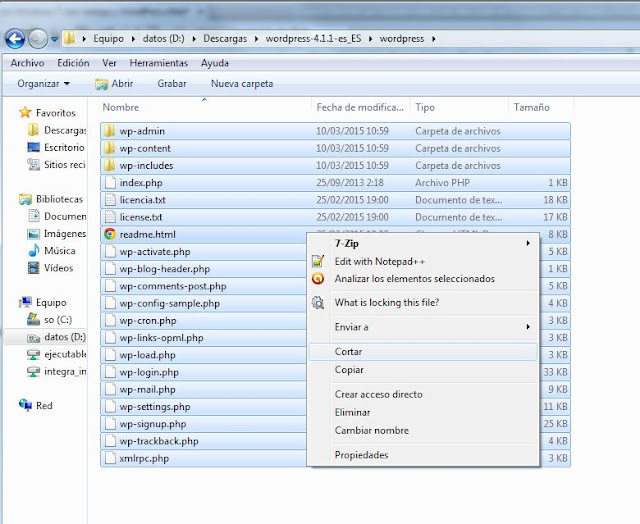Click the Nueva carpeta button
The image size is (640, 524).
242,84
